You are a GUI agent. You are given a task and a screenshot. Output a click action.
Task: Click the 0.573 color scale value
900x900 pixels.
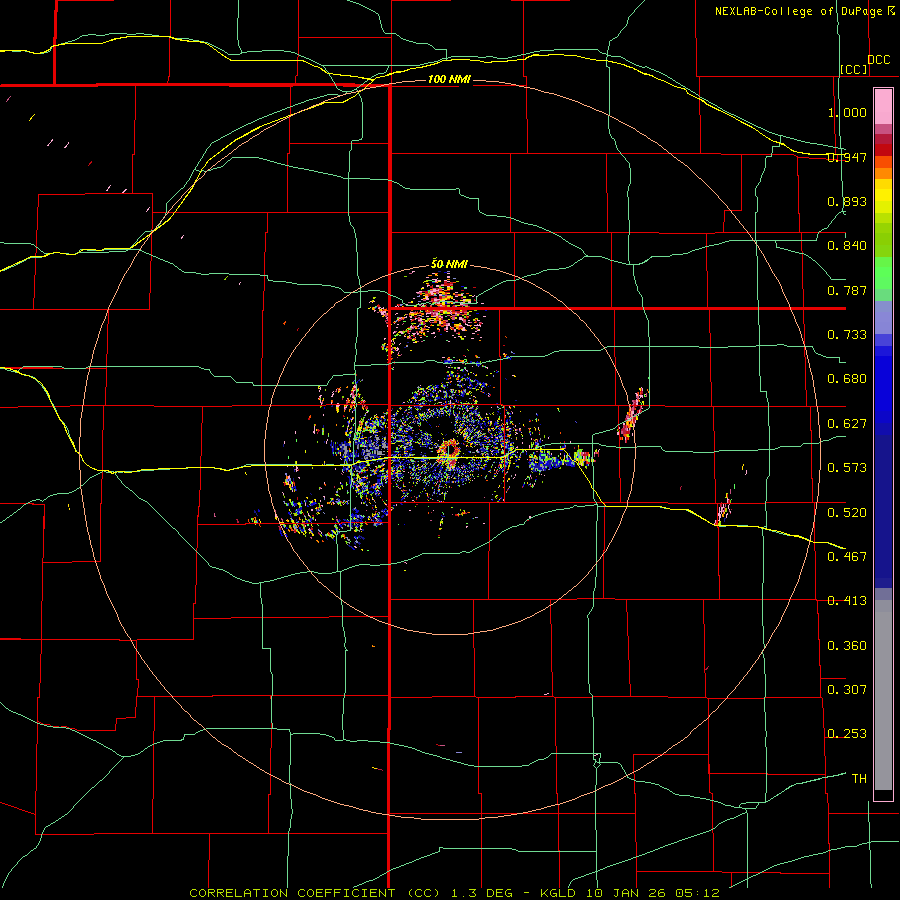pyautogui.click(x=847, y=468)
